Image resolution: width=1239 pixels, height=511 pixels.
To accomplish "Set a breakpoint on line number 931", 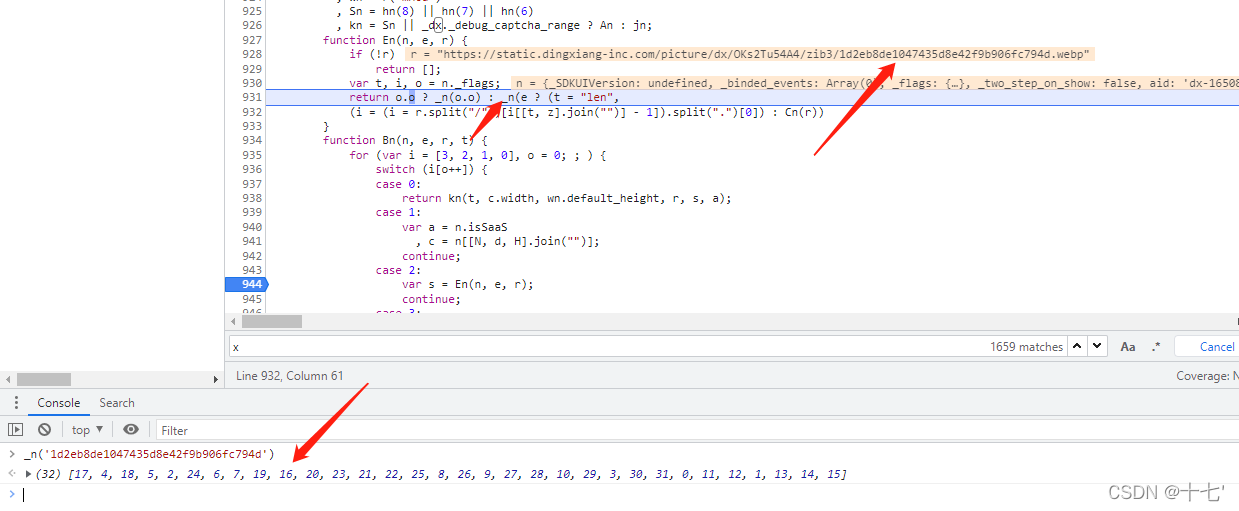I will coord(251,97).
